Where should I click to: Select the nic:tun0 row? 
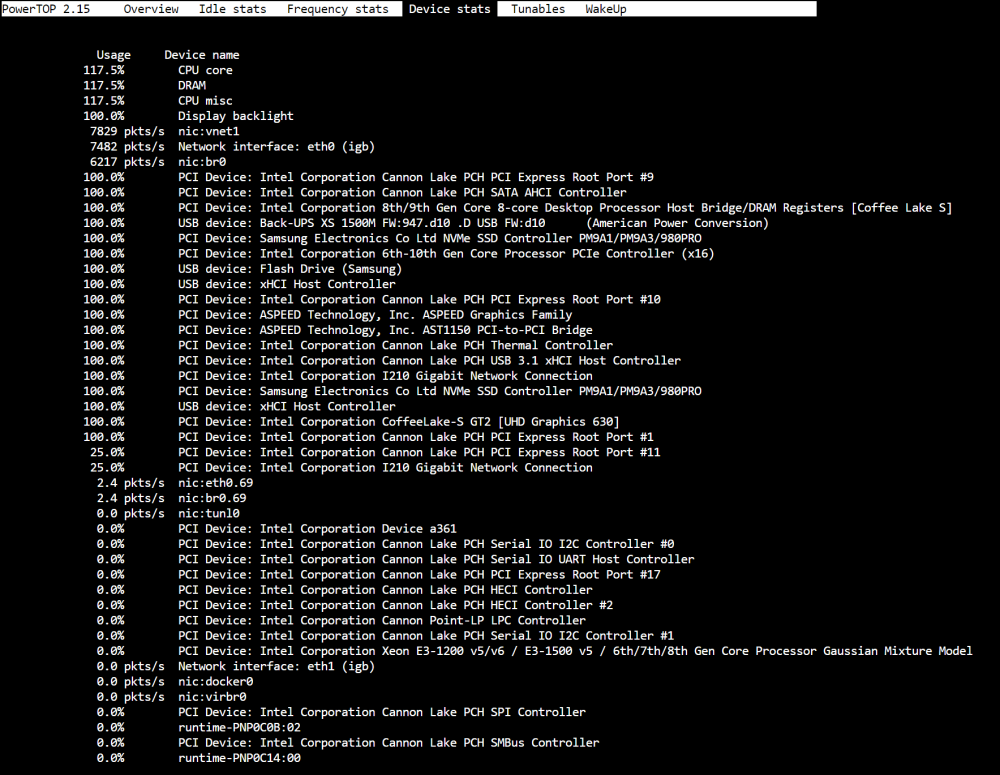click(x=168, y=514)
